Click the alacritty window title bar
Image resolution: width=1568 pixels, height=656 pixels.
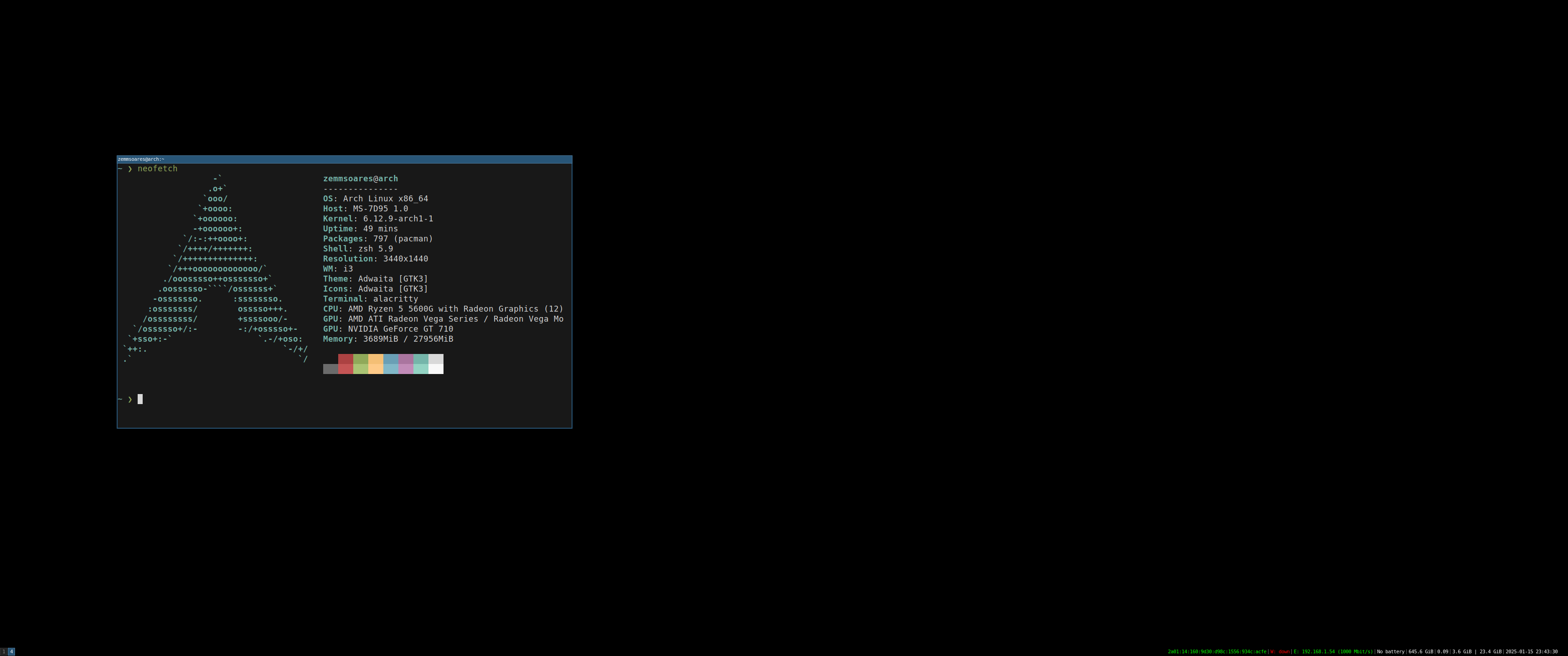point(344,159)
